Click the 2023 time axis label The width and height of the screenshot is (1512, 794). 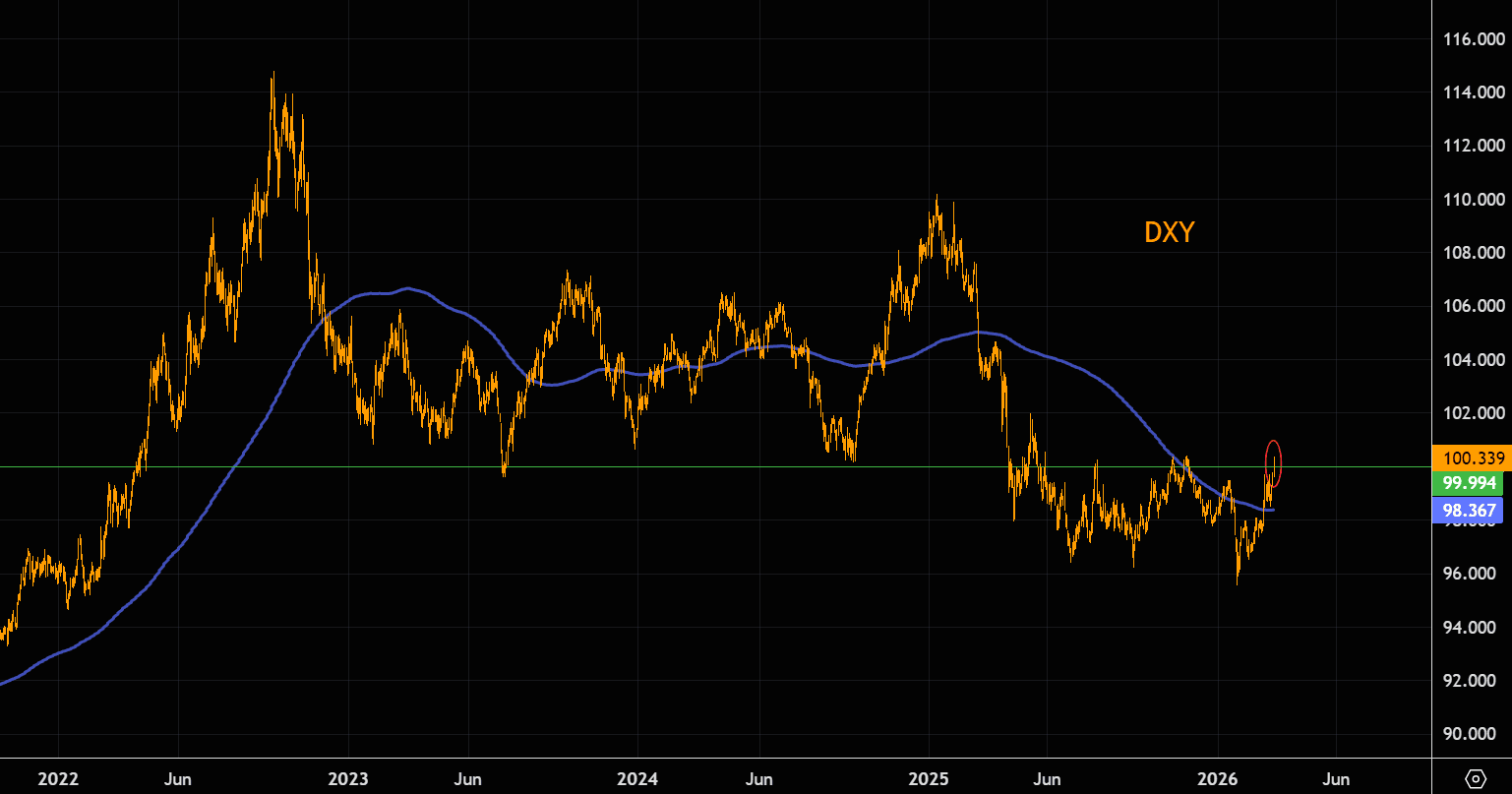pyautogui.click(x=347, y=779)
